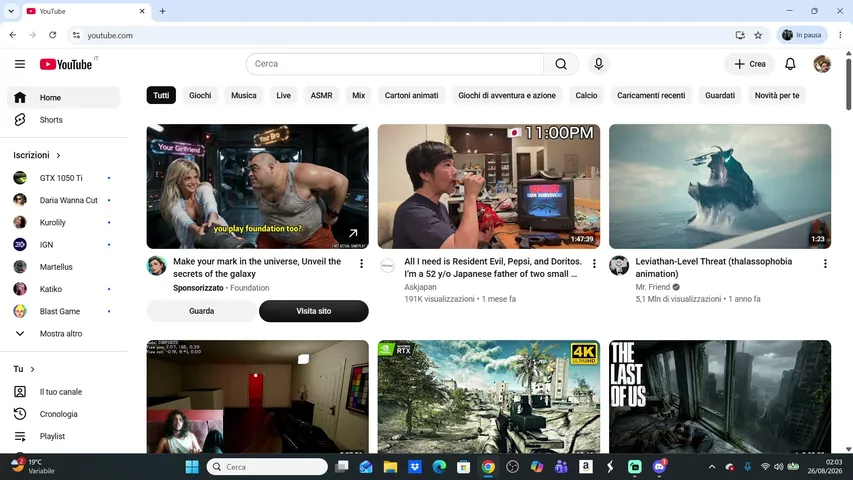The image size is (853, 480).
Task: Click the Foundation advertiser avatar
Action: [x=156, y=266]
